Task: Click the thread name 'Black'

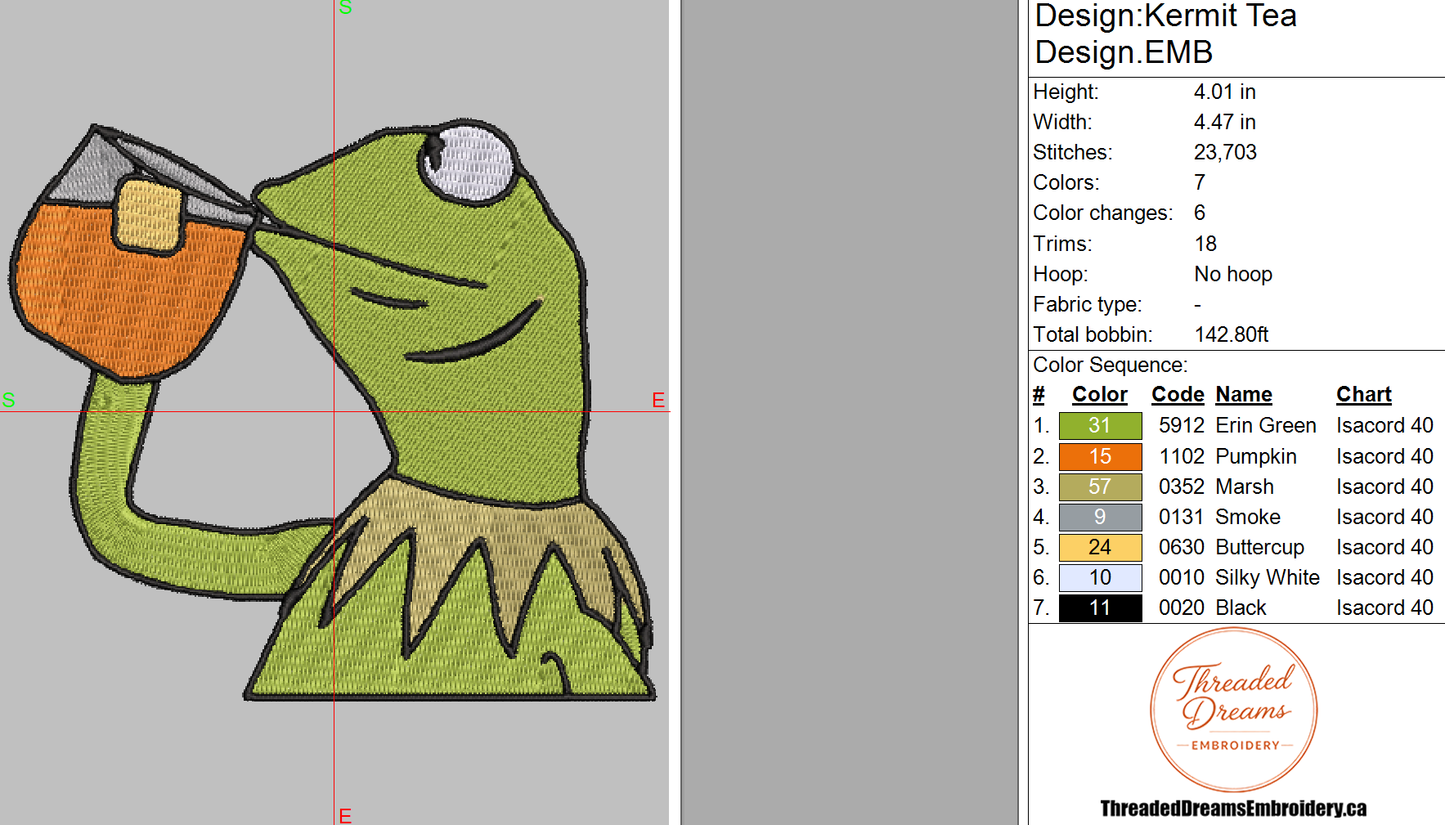Action: tap(1241, 608)
